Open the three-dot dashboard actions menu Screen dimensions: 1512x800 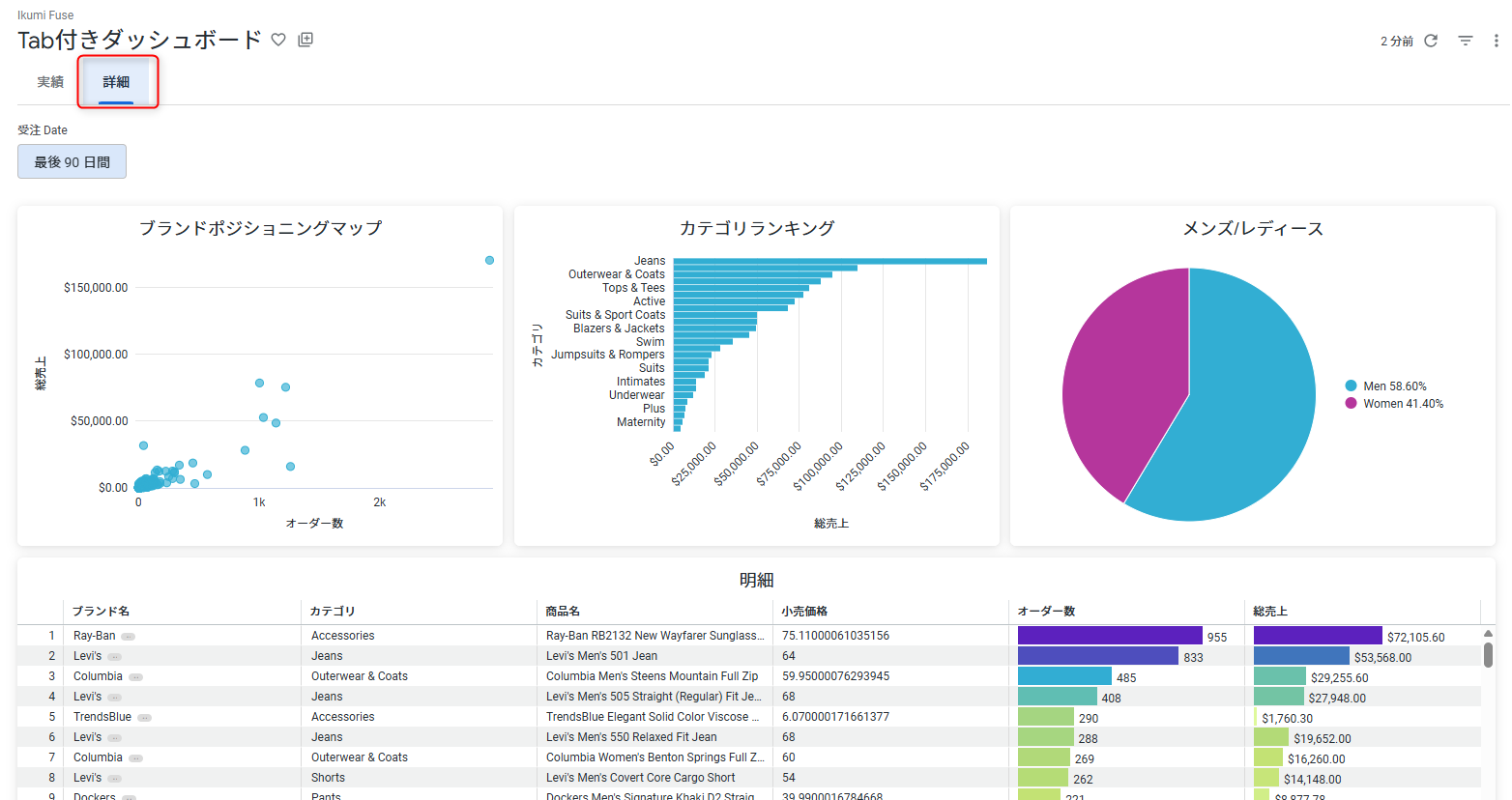click(1497, 41)
